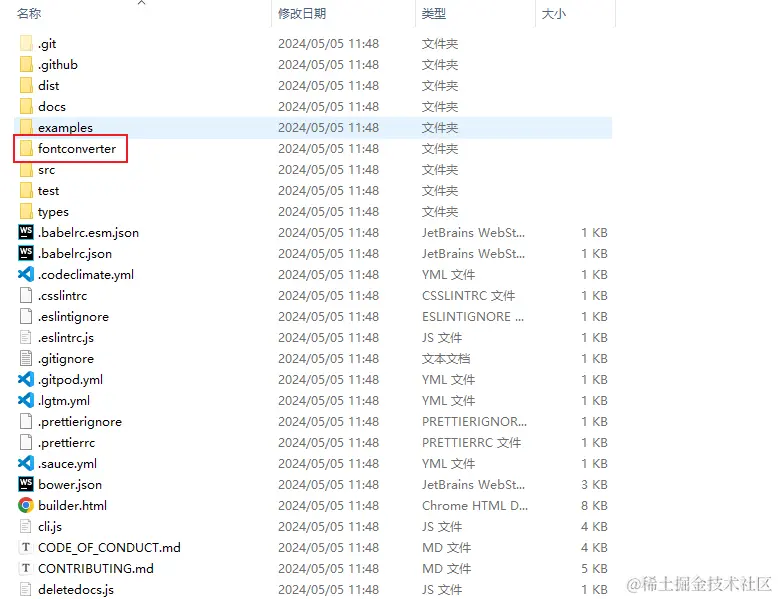Click type cell '文本文档' of .gitignore
The height and width of the screenshot is (599, 778).
(446, 358)
